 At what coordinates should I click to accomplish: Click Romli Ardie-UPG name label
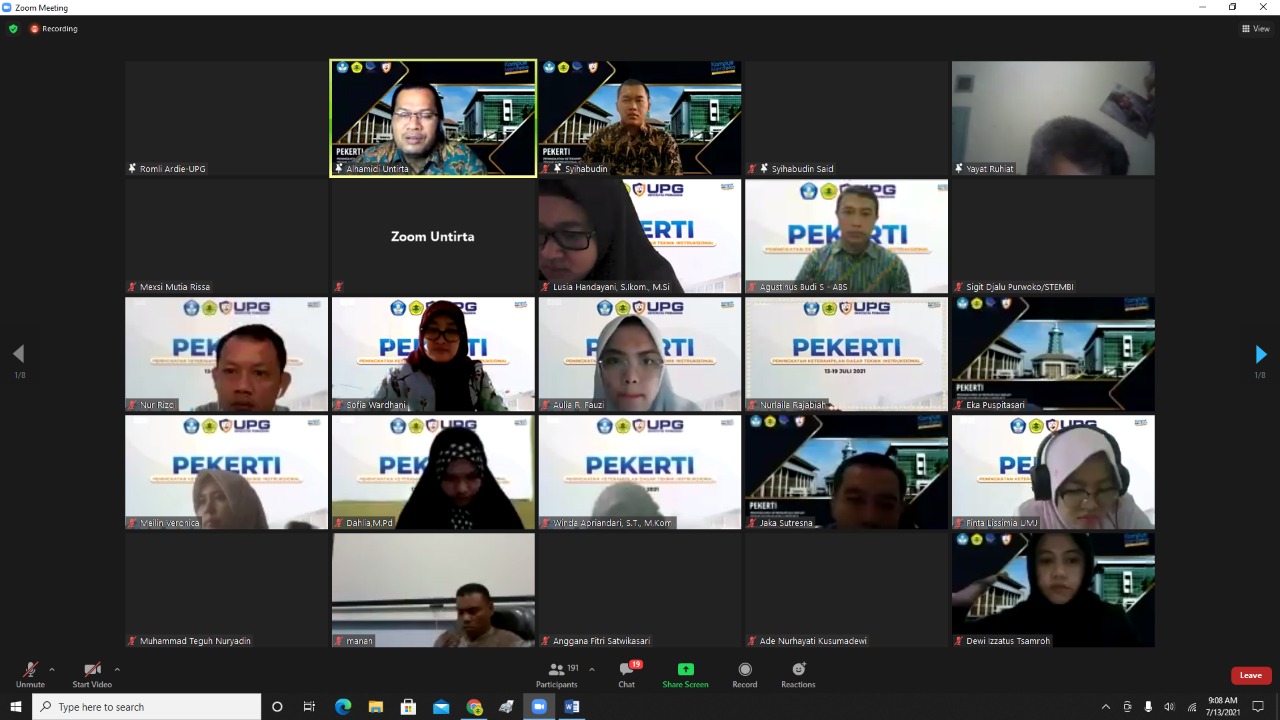click(x=172, y=169)
